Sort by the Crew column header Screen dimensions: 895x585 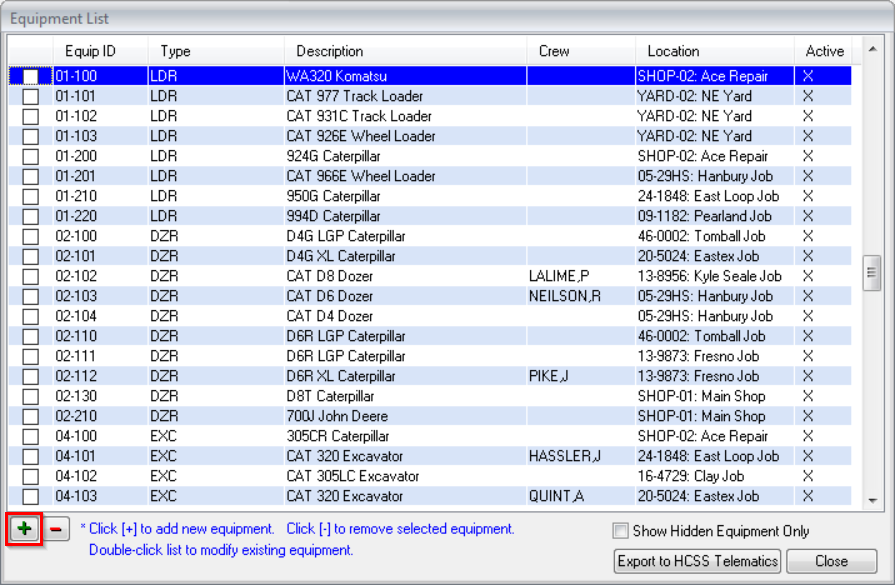click(x=554, y=51)
